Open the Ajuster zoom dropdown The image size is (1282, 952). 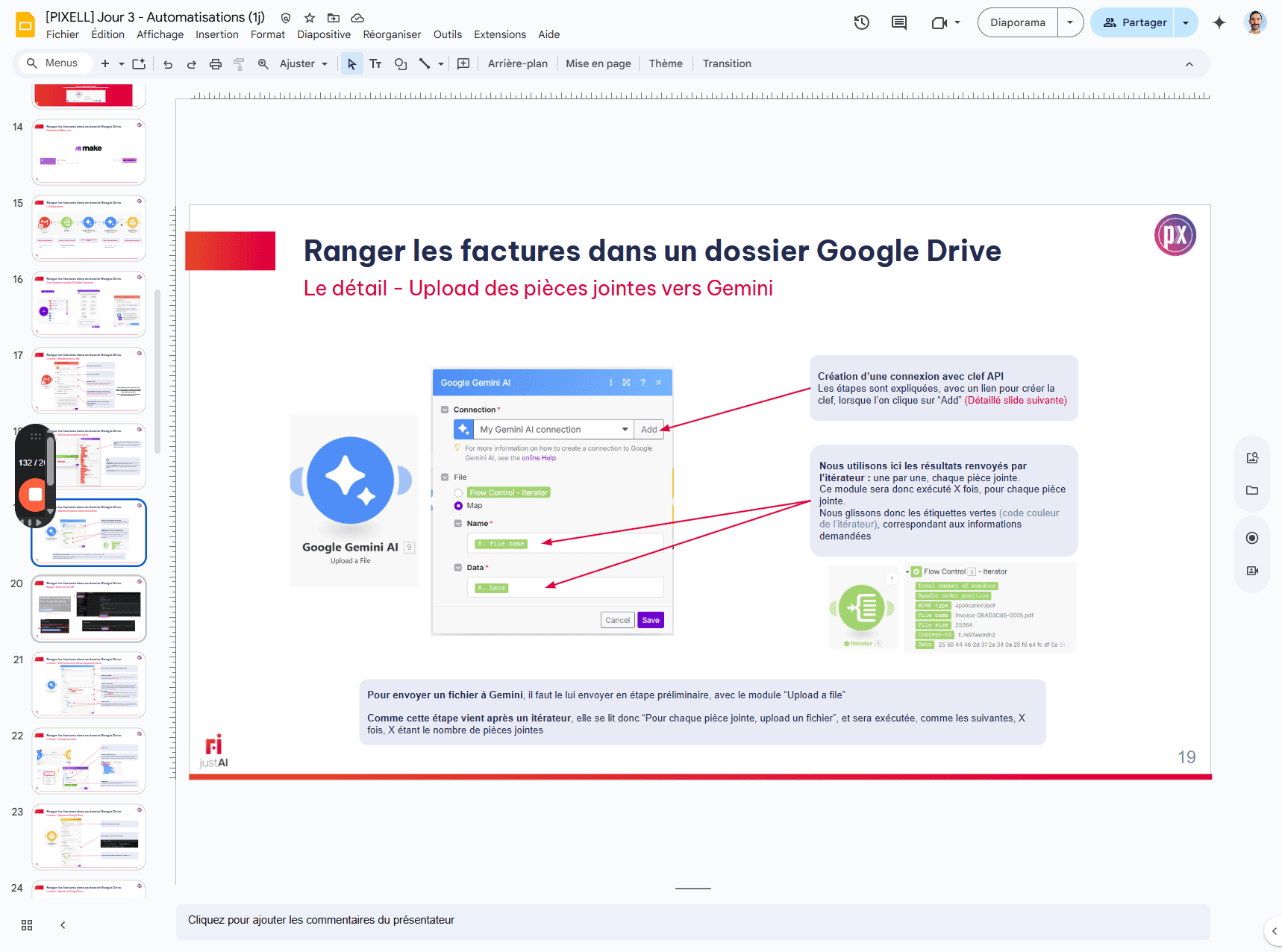pos(304,64)
